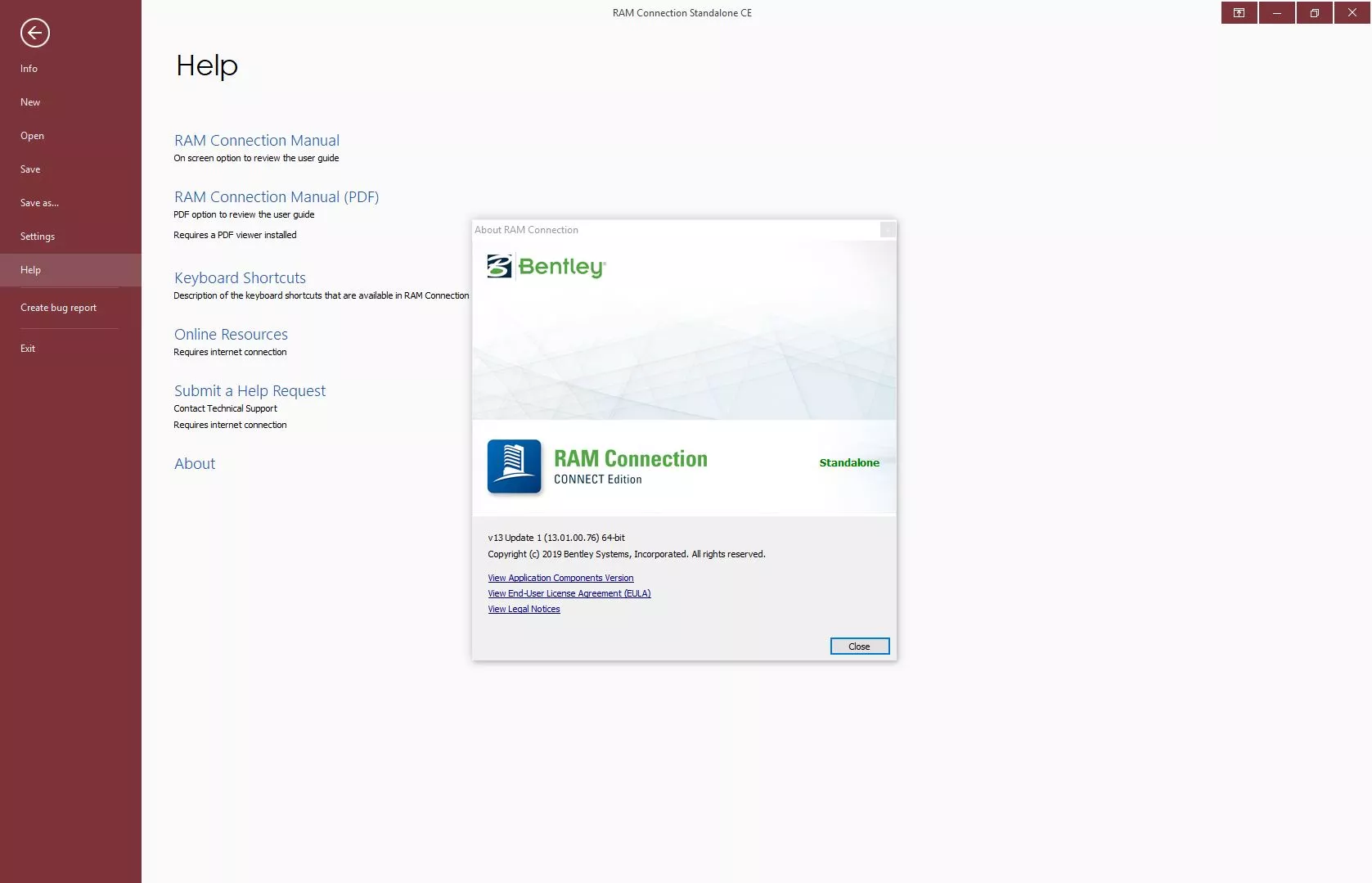Click View Legal Notices link
This screenshot has height=883, width=1372.
(524, 609)
